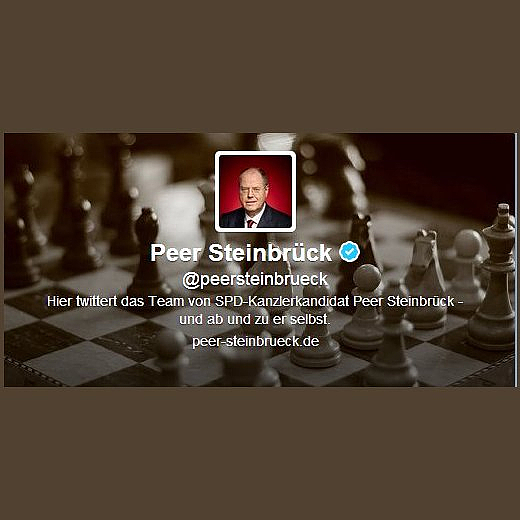The image size is (520, 520).
Task: Click the white chessboard square at bottom left
Action: pyautogui.click(x=78, y=363)
